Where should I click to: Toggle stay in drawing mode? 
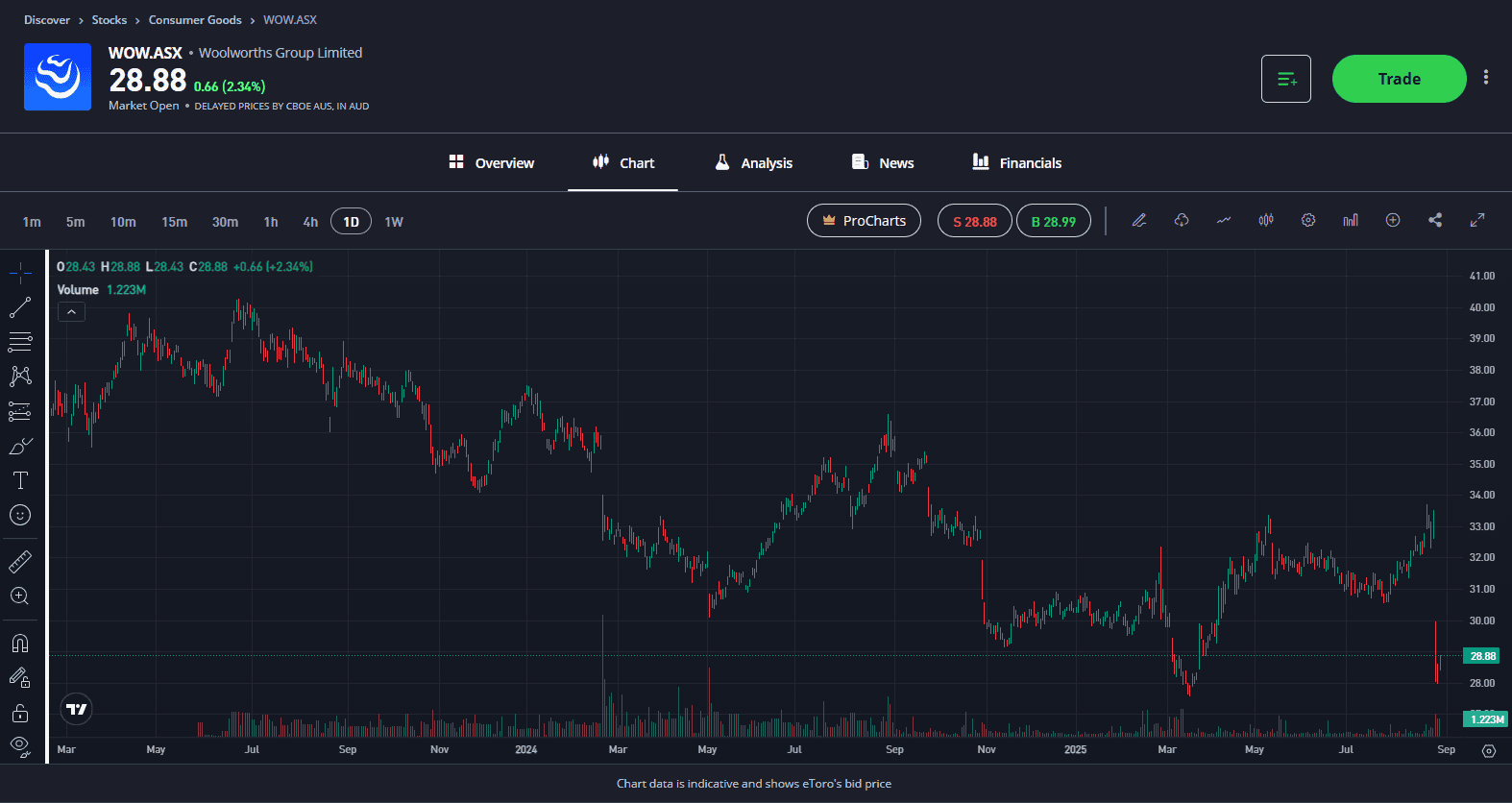click(x=20, y=678)
